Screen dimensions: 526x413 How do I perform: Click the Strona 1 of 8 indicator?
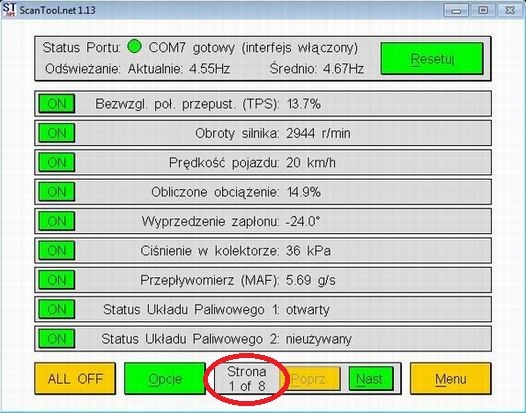(247, 379)
